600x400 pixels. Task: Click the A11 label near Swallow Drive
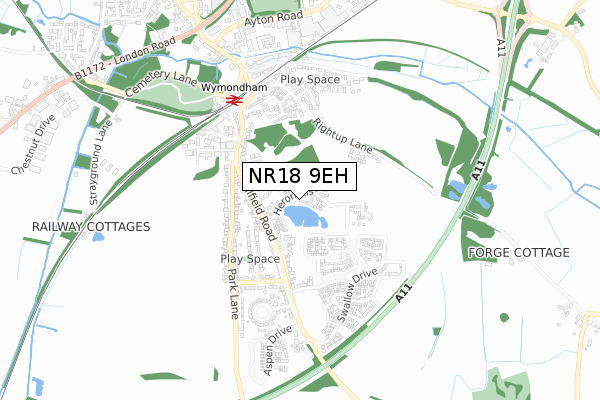(404, 293)
